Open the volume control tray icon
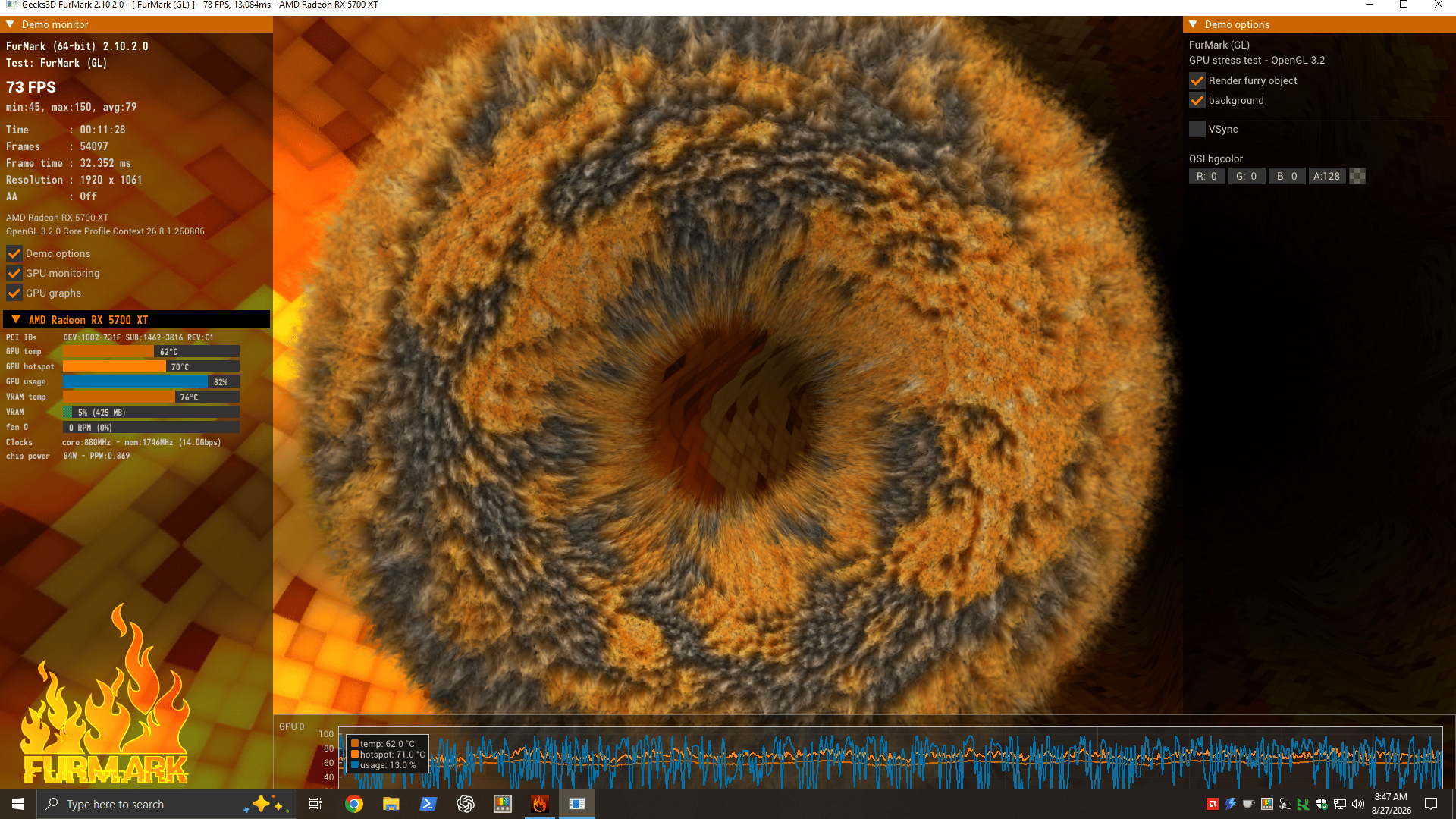 pos(1358,804)
